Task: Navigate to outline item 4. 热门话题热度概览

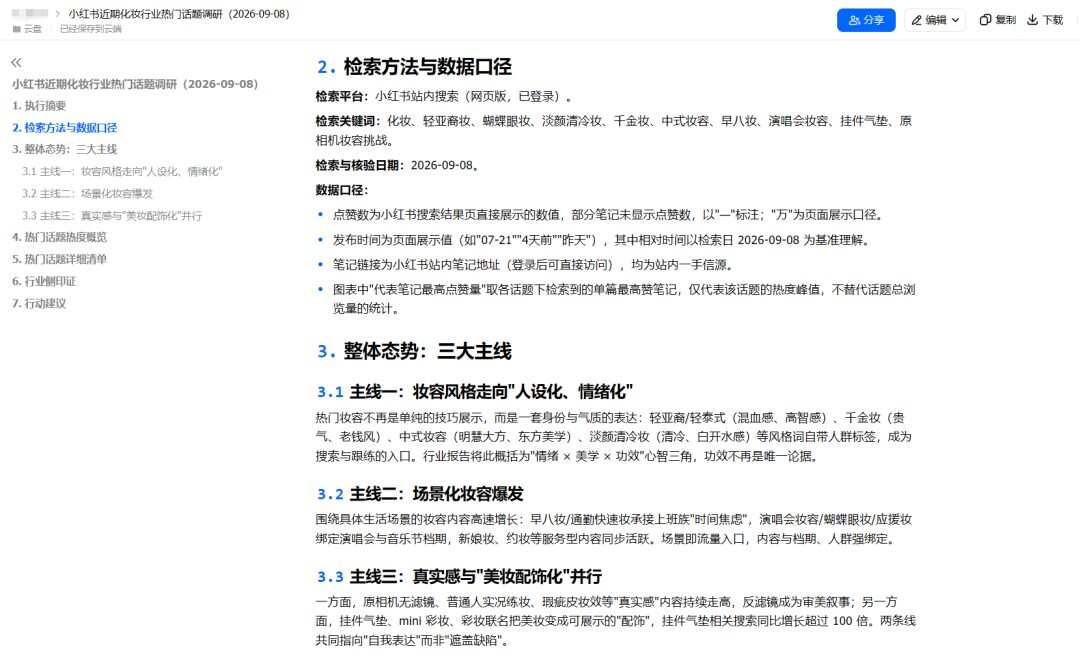Action: tap(59, 237)
